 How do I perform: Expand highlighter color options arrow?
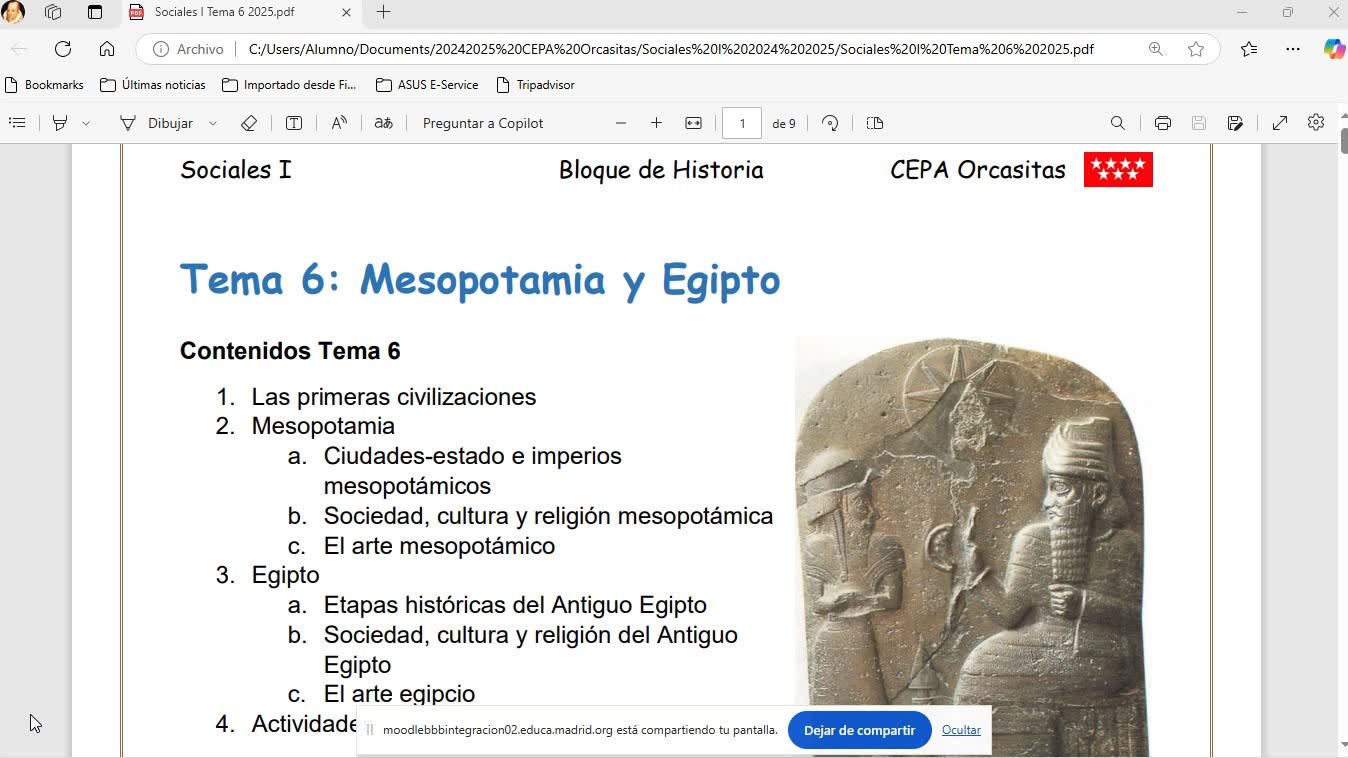click(x=86, y=123)
